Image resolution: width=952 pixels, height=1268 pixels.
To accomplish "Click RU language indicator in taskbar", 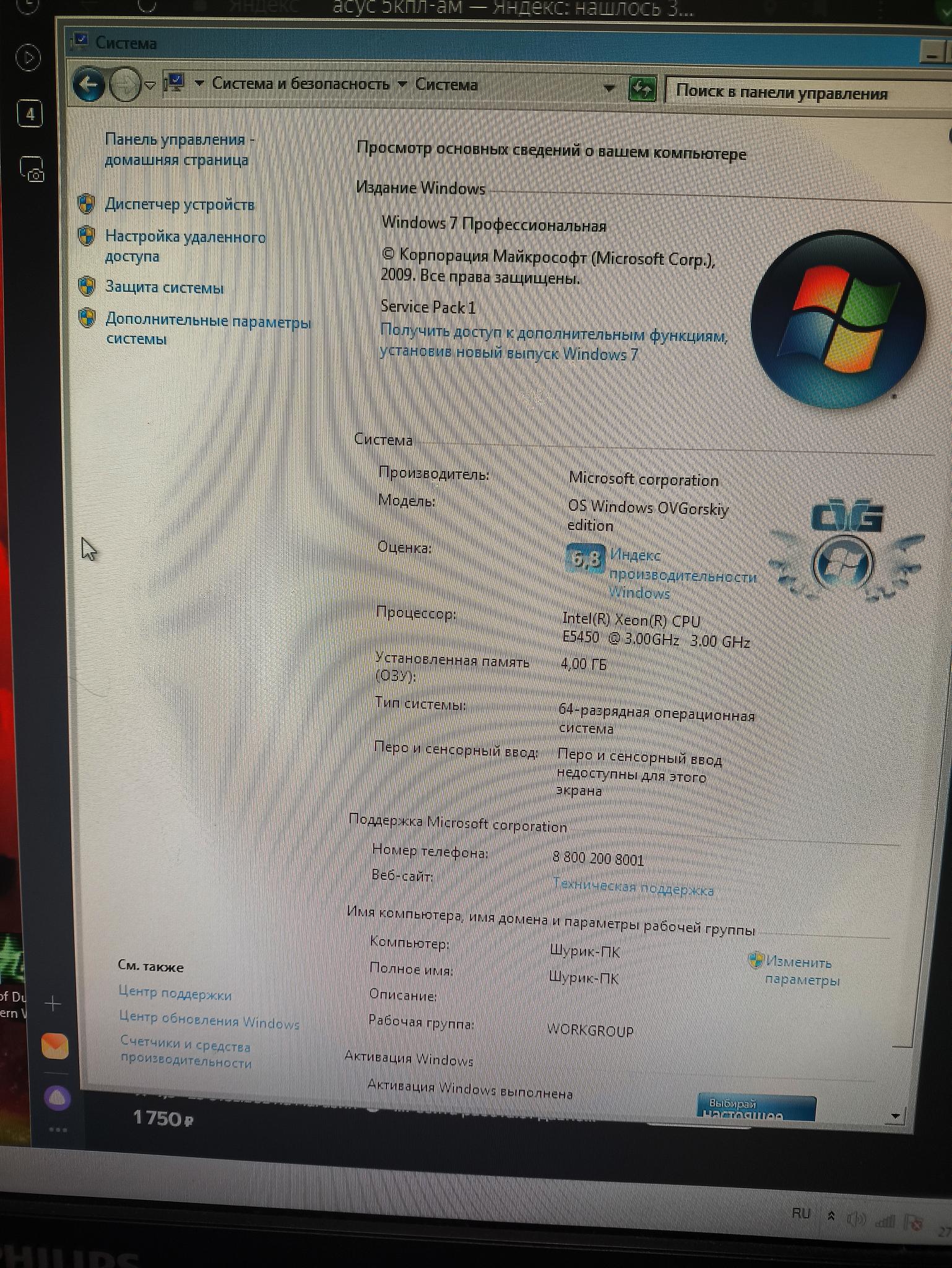I will 800,1214.
